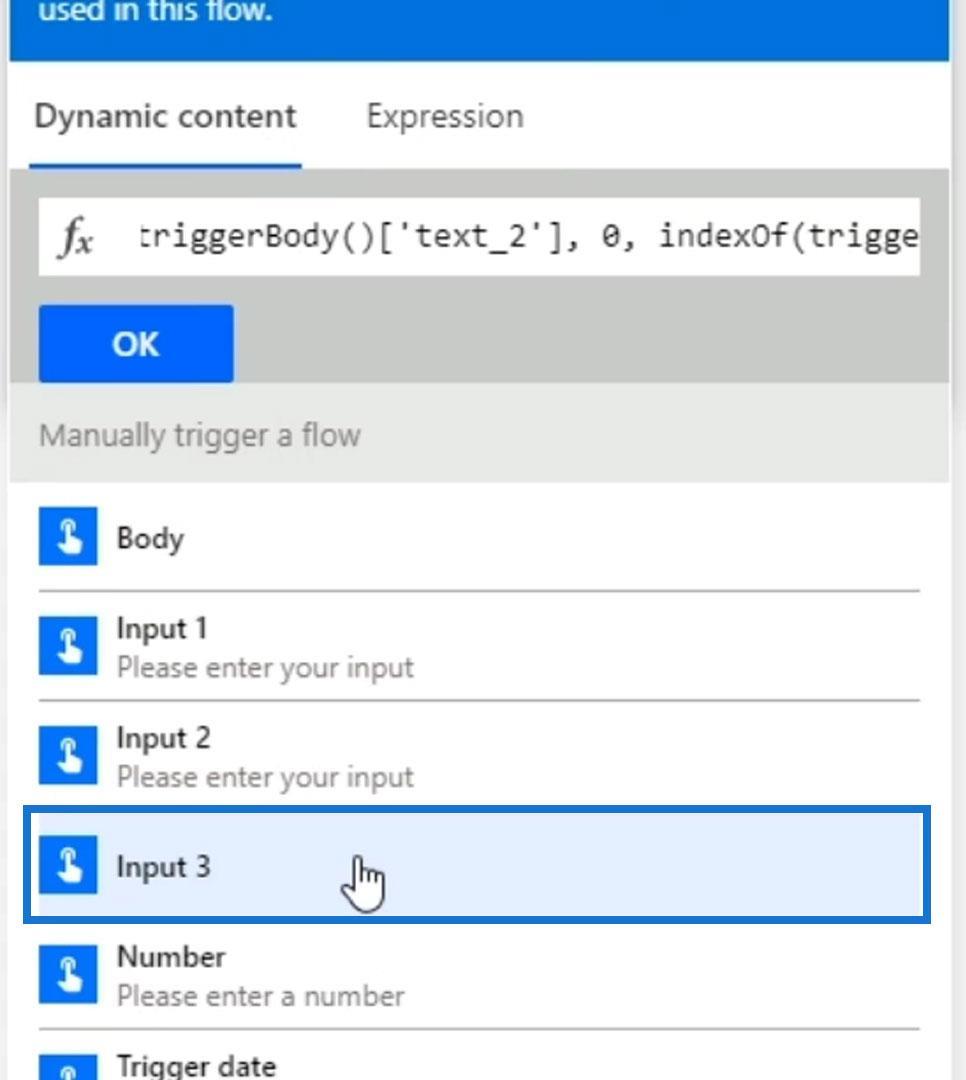Click the Input 1 trigger icon
Viewport: 966px width, 1080px height.
pyautogui.click(x=68, y=646)
